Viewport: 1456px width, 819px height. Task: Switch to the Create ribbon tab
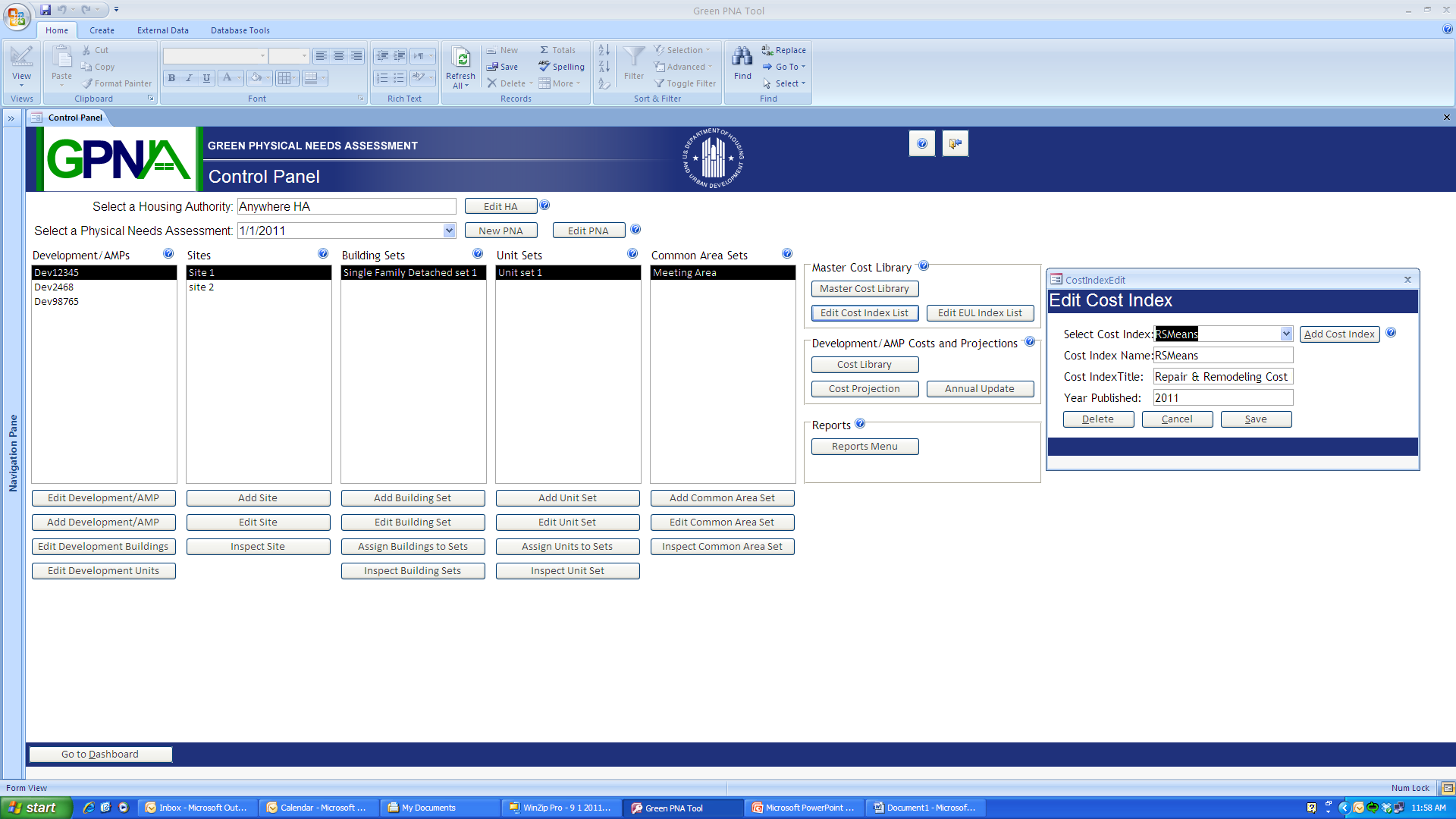(x=102, y=30)
